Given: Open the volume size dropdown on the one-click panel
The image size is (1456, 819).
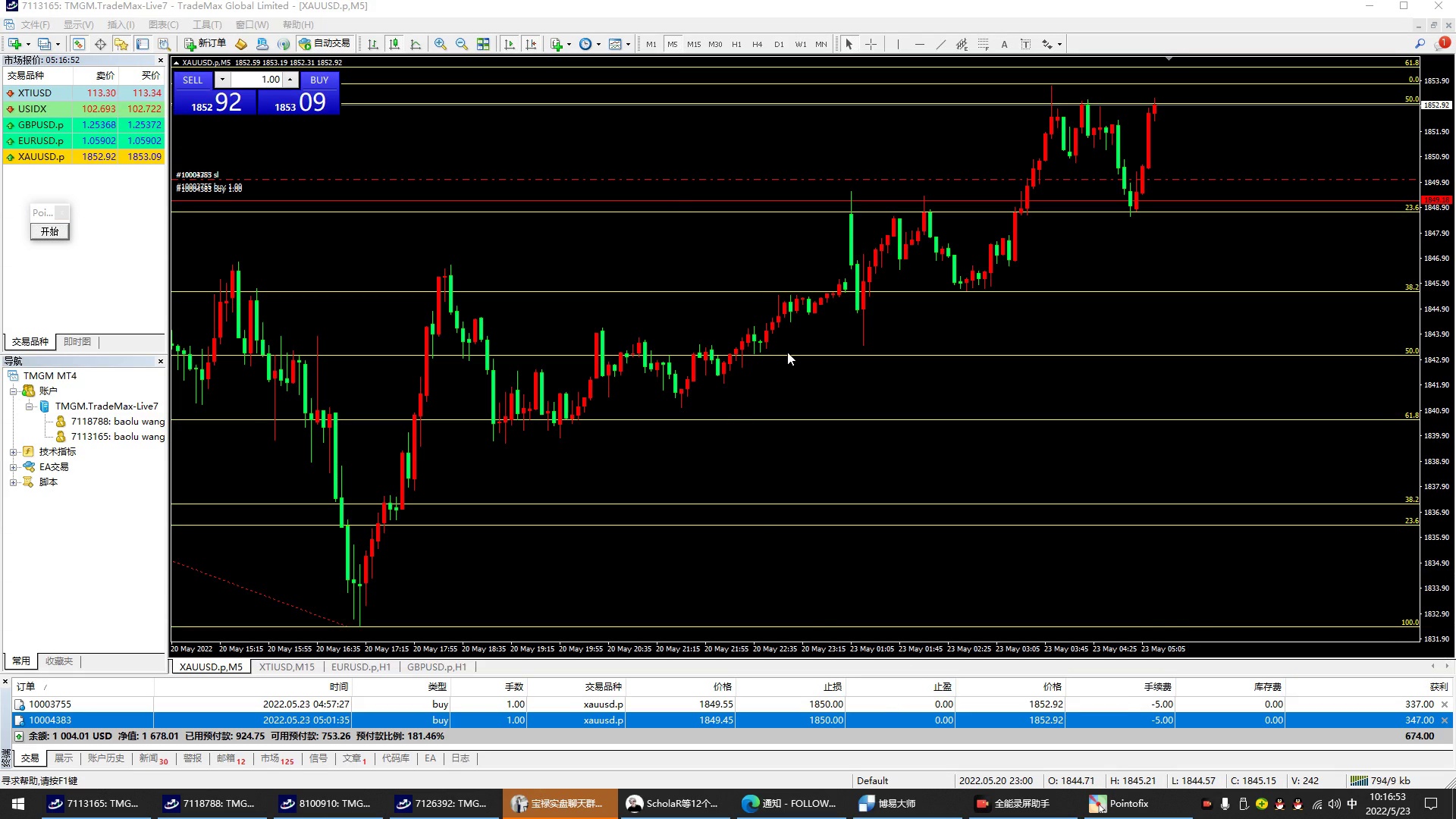Looking at the screenshot, I should [222, 80].
